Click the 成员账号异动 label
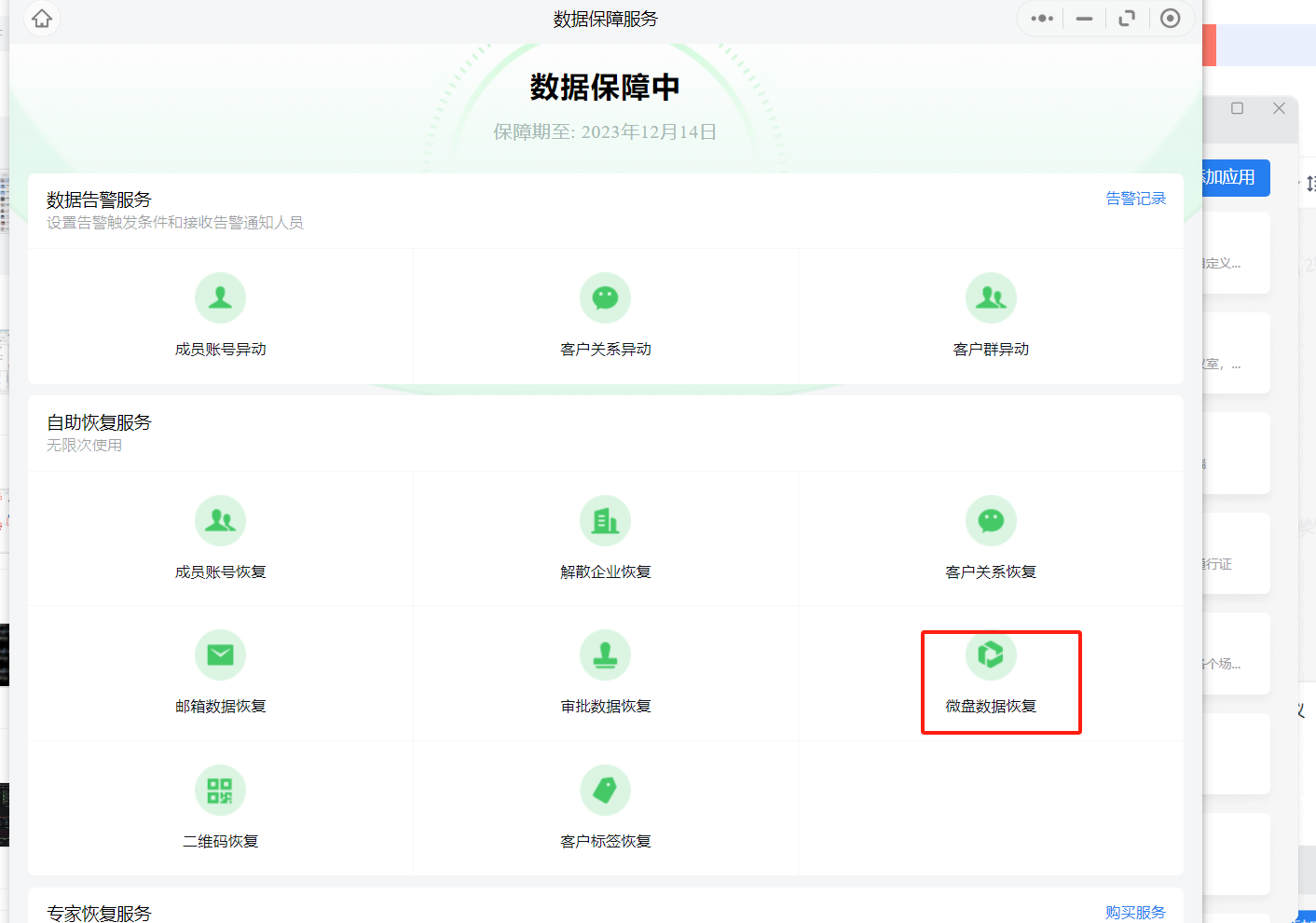 [221, 349]
